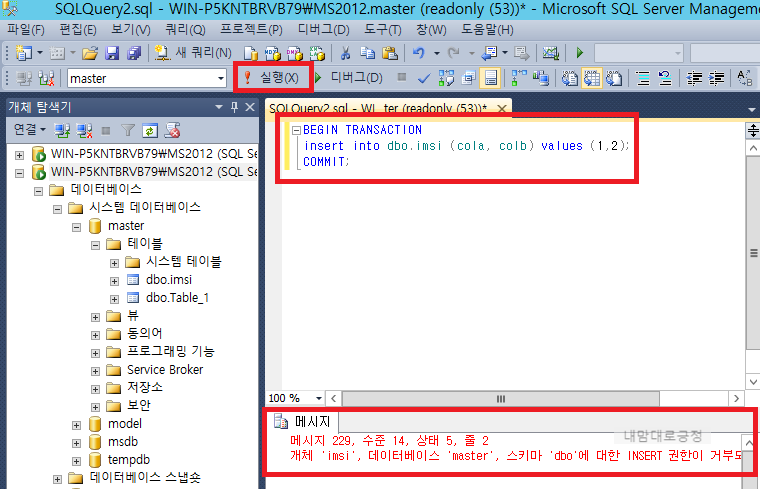Open an Analysis Services MDX query icon
This screenshot has height=489, width=760.
point(272,53)
